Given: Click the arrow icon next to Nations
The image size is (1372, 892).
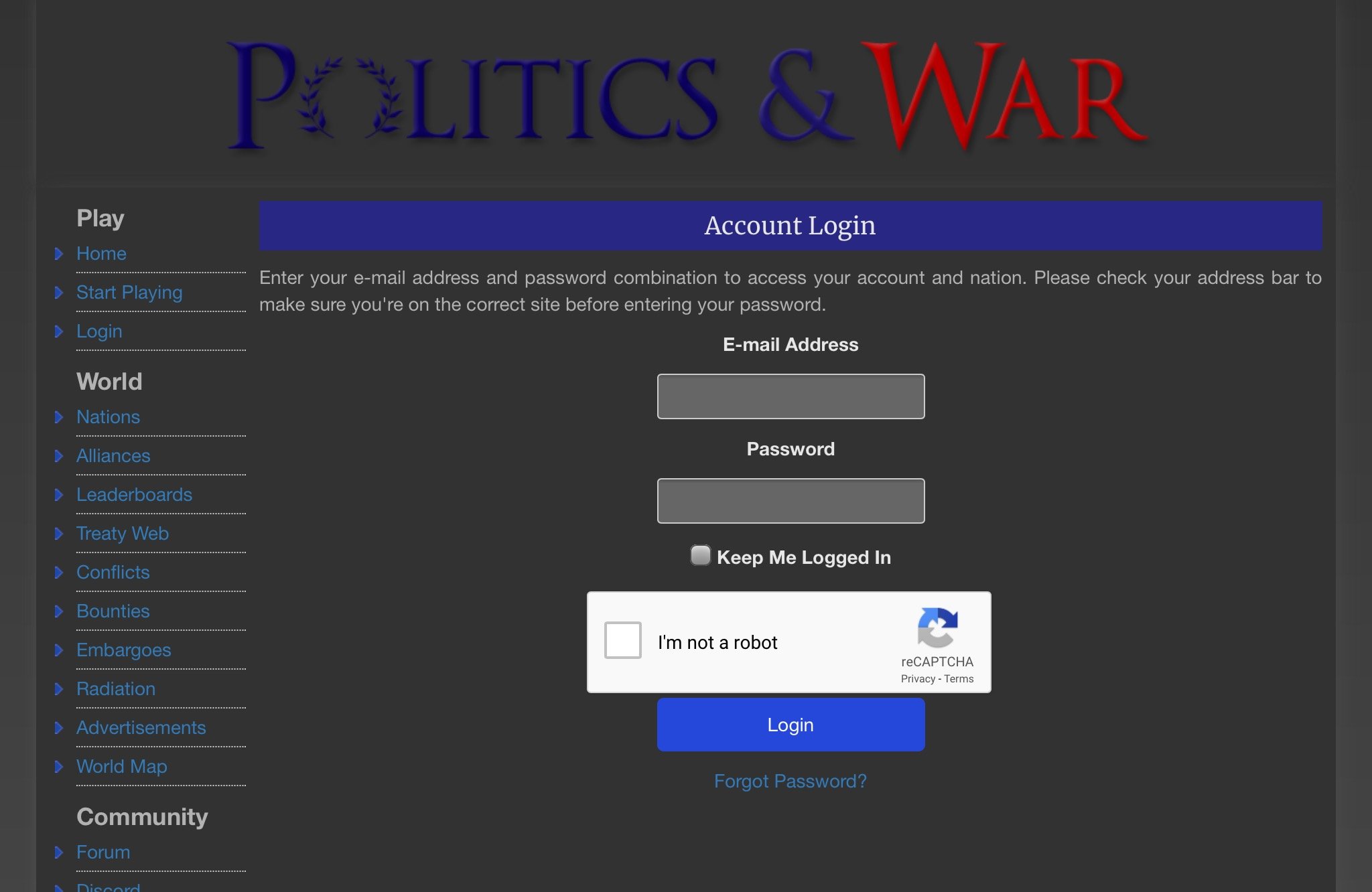Looking at the screenshot, I should (59, 417).
